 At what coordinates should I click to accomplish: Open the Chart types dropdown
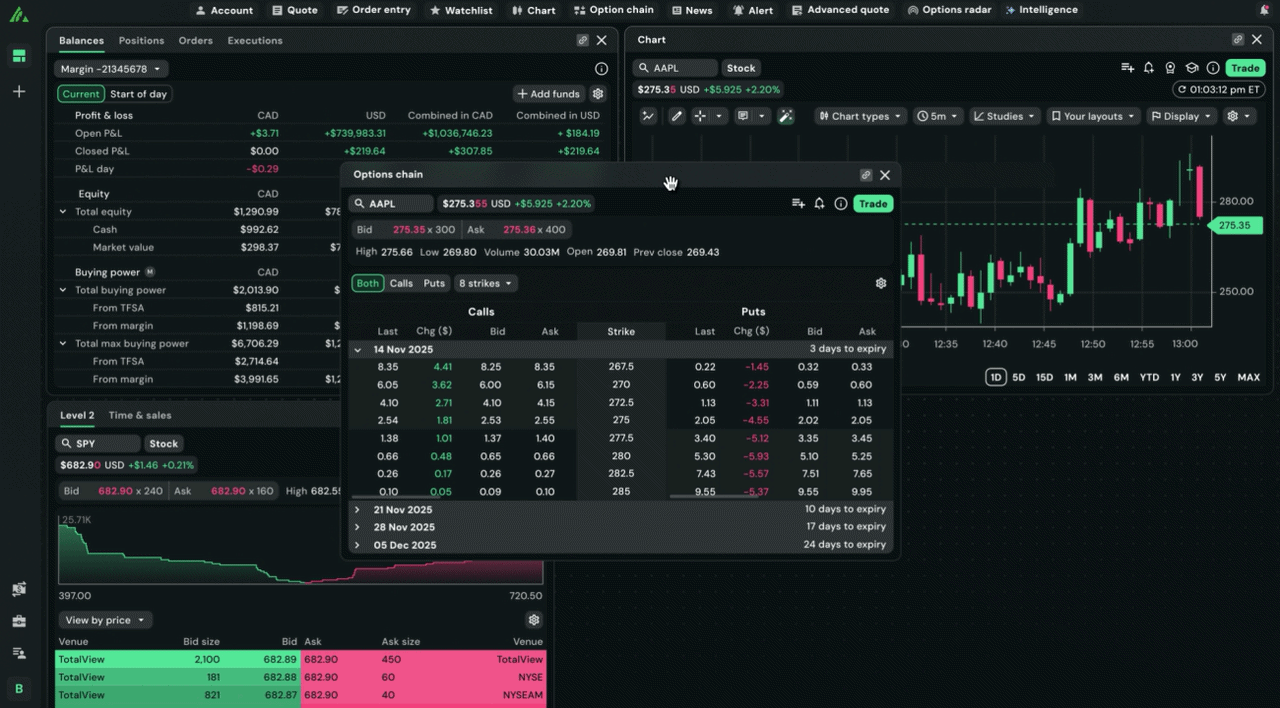(x=859, y=116)
